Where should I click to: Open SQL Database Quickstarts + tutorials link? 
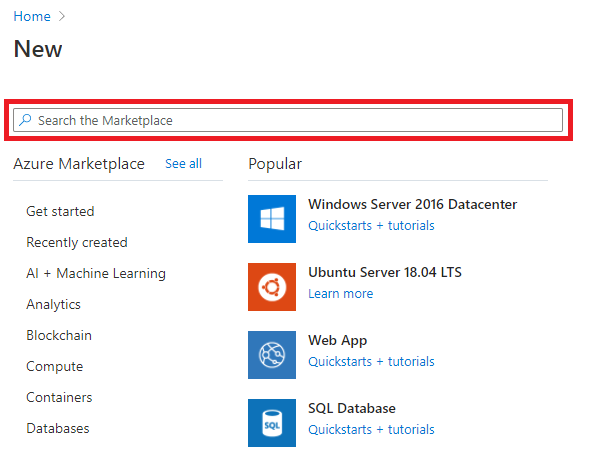pyautogui.click(x=372, y=429)
